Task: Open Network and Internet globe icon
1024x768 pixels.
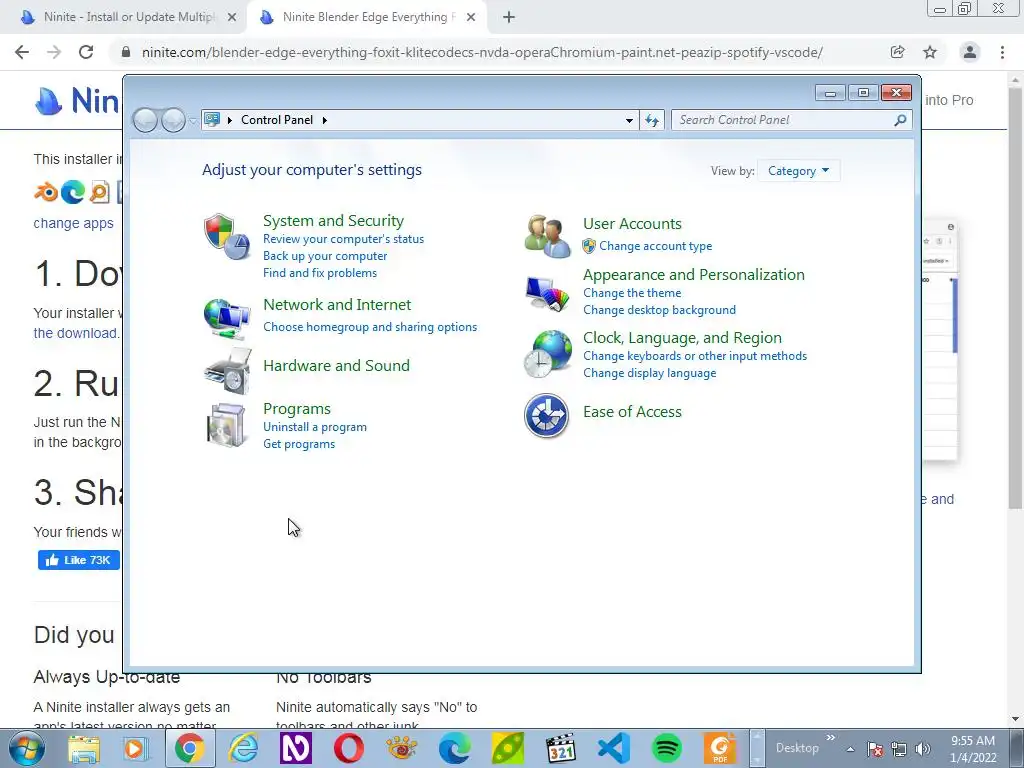Action: click(x=227, y=318)
